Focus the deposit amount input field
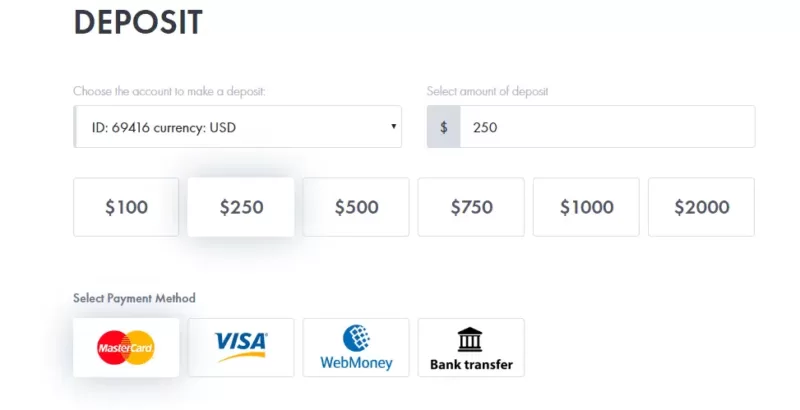This screenshot has width=800, height=410. click(606, 128)
